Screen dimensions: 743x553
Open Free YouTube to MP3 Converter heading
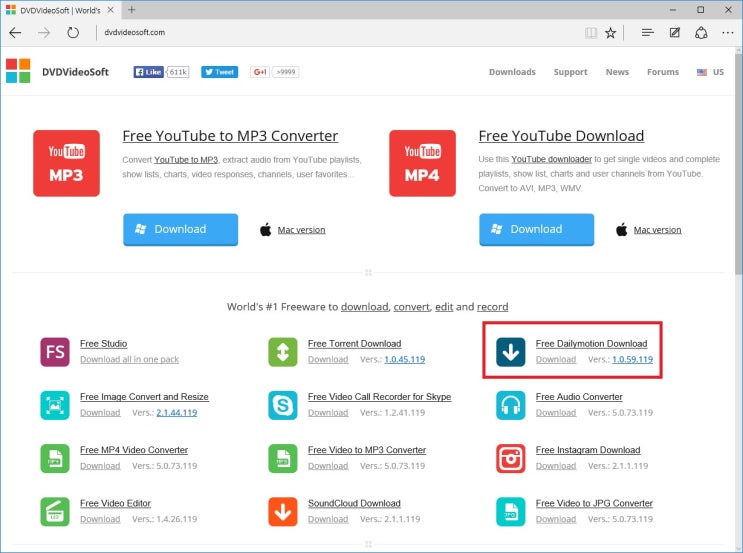(x=230, y=136)
